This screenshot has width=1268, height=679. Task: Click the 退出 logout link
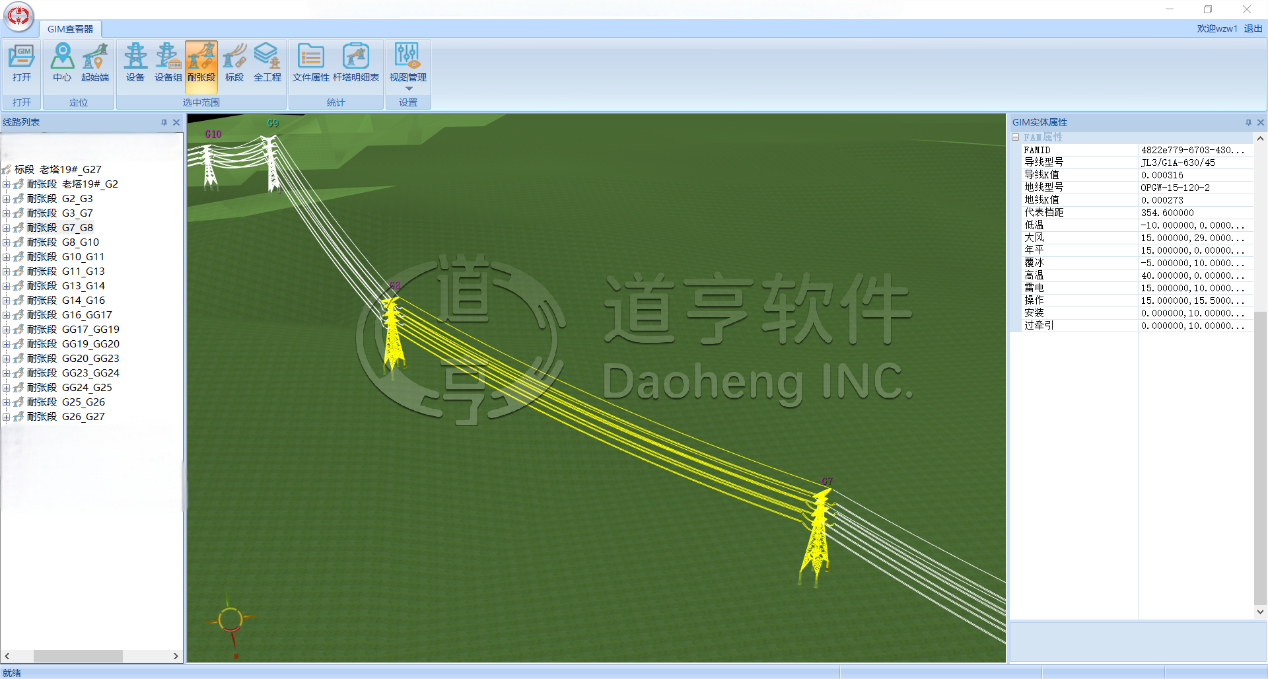[1253, 29]
